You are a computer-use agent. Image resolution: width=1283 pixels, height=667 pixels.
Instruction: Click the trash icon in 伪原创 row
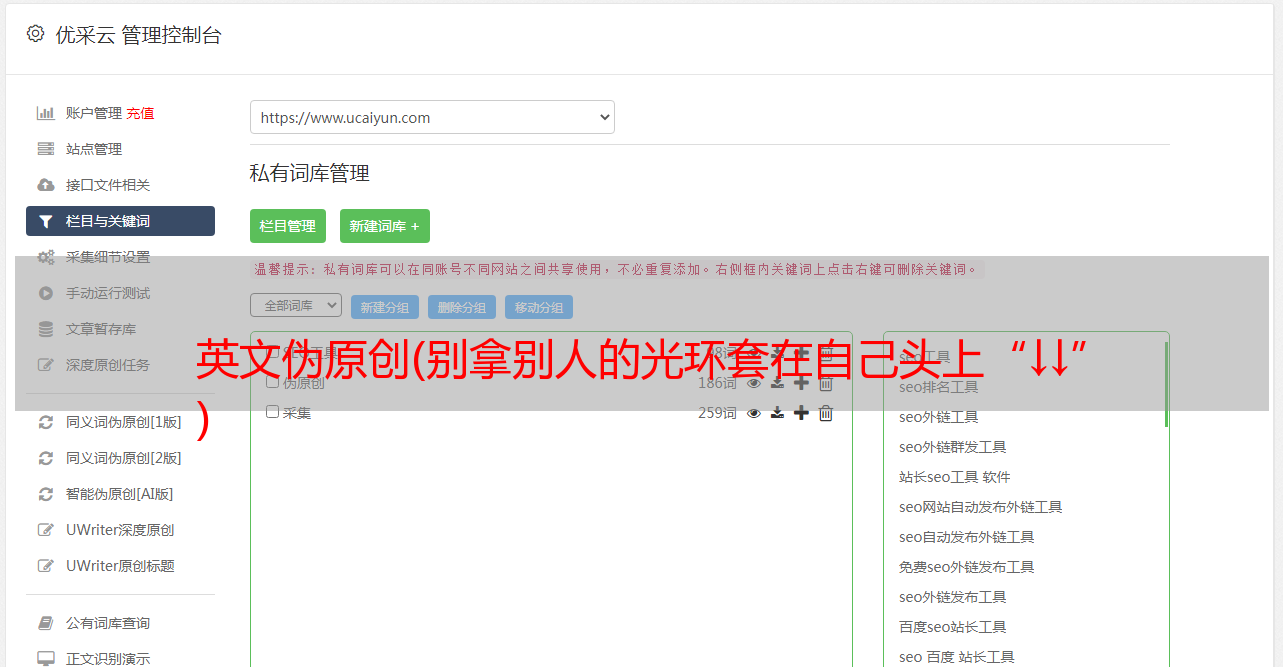click(x=826, y=383)
